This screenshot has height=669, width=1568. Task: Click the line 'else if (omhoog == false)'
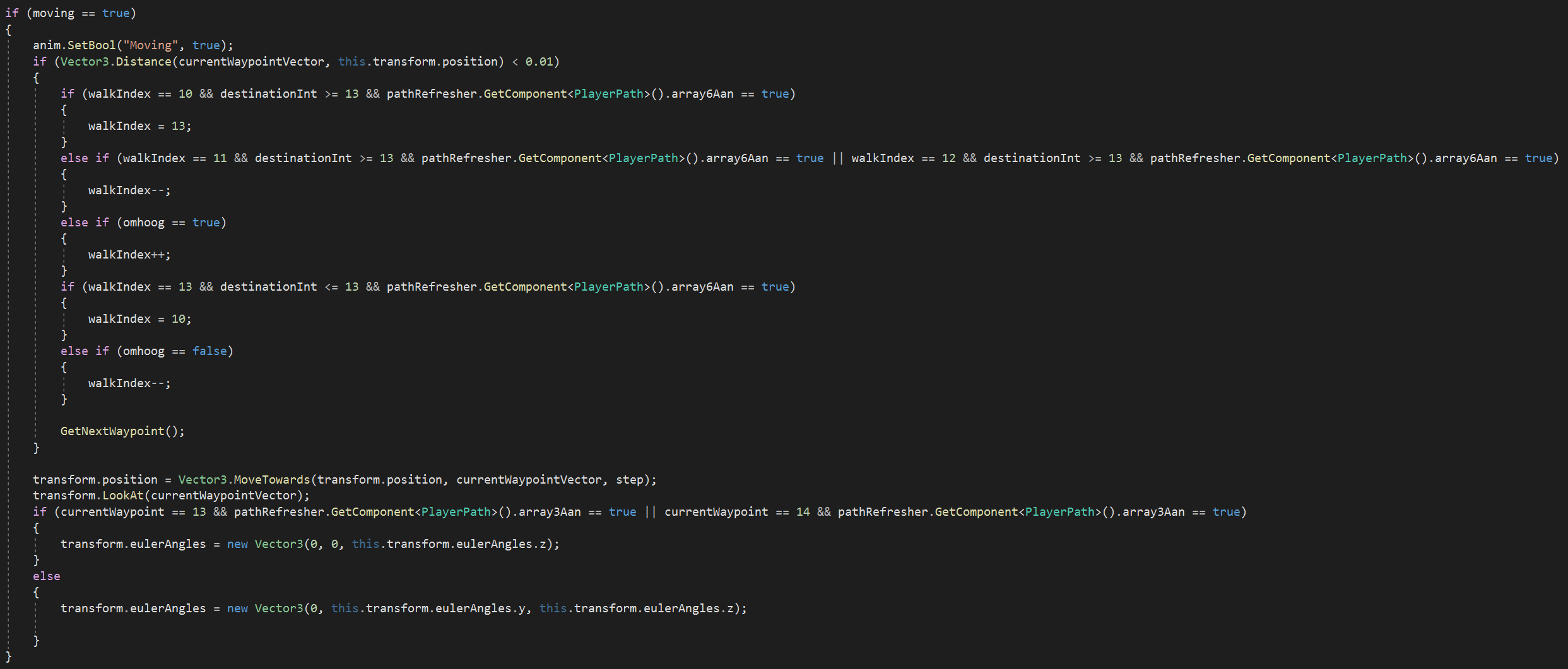[x=147, y=351]
